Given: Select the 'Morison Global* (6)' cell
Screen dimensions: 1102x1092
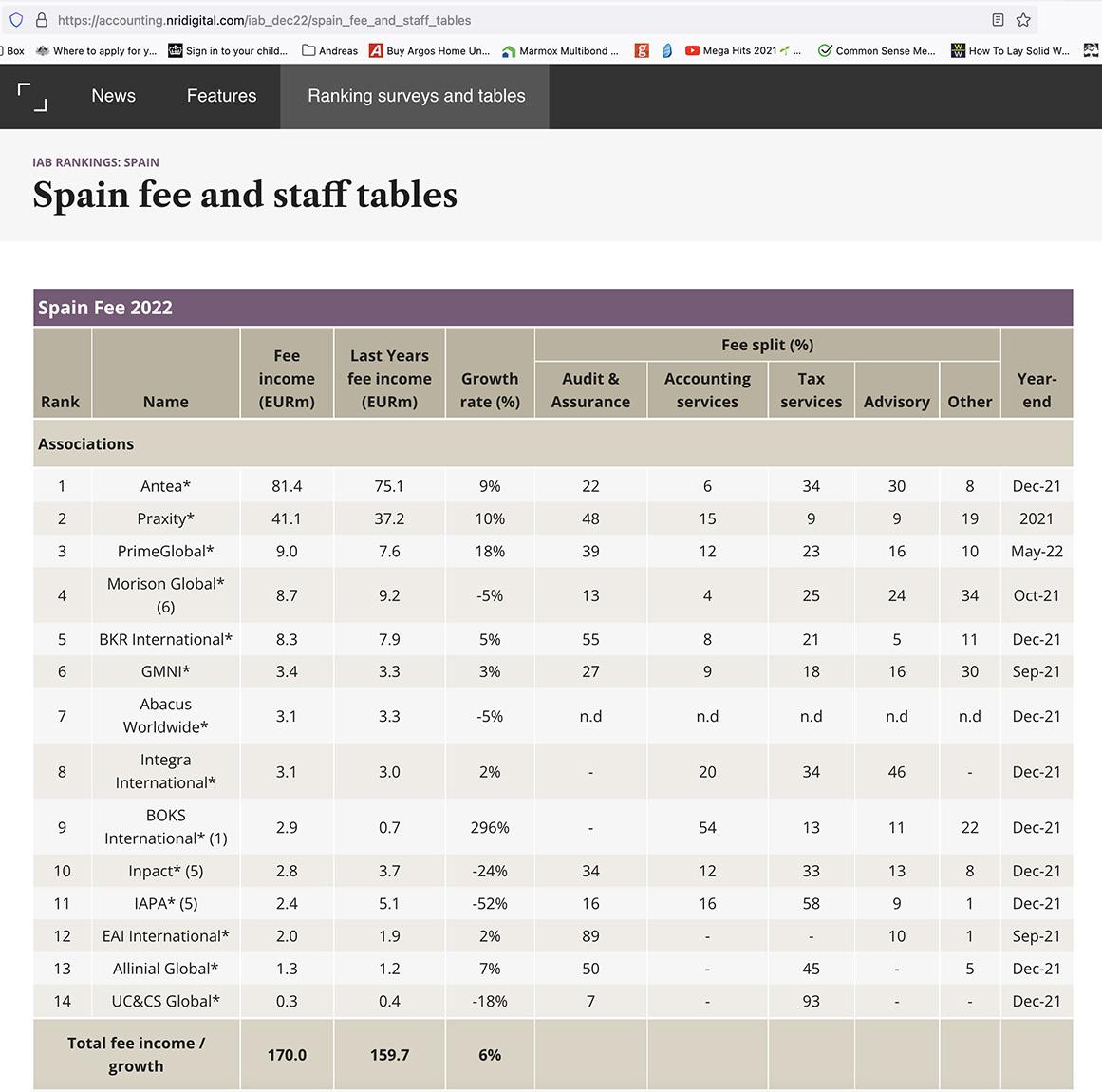Looking at the screenshot, I should pyautogui.click(x=166, y=594).
